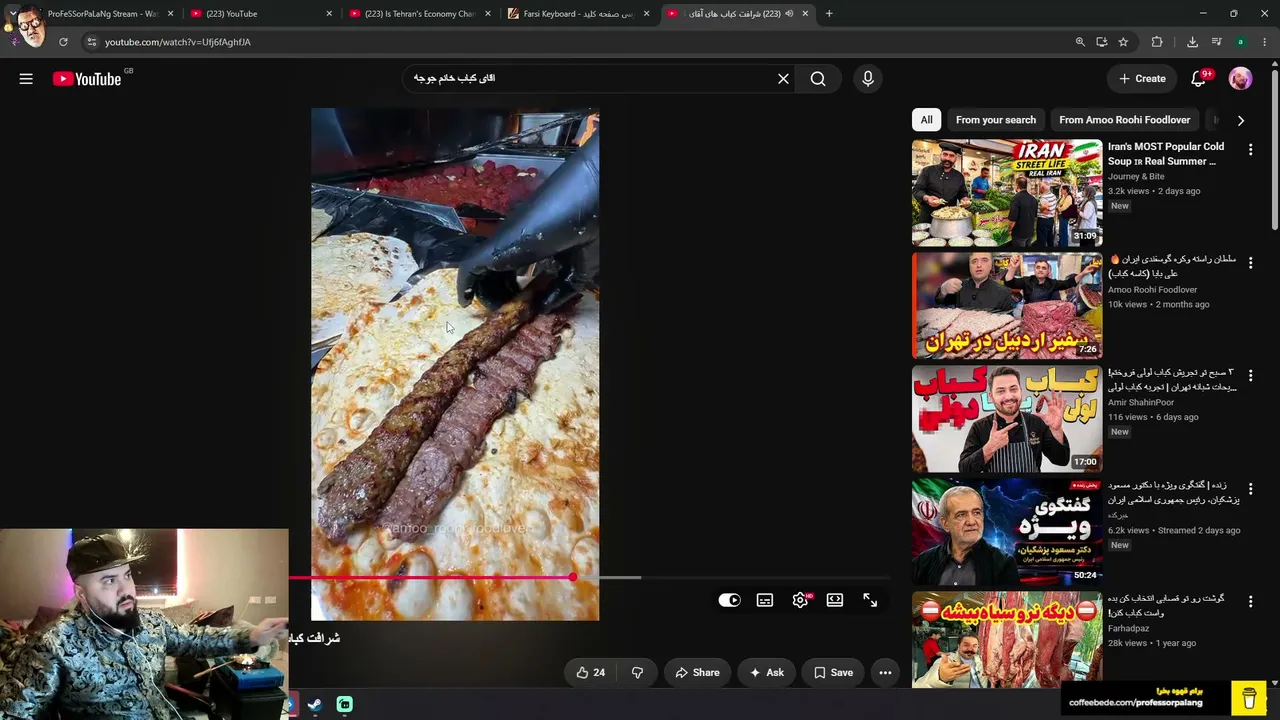
Task: Open the browser zoom magnifier in address bar
Action: [1080, 42]
